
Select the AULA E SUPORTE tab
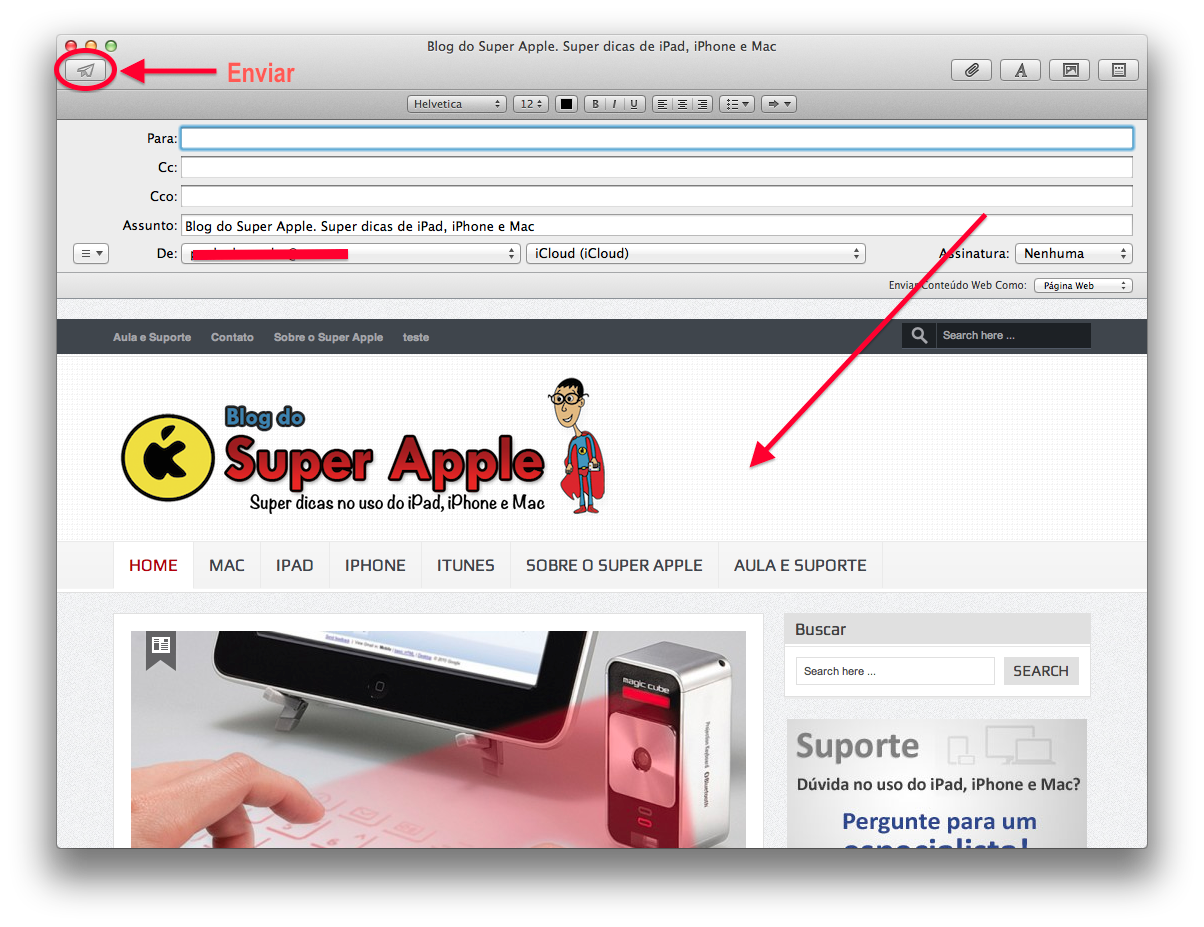[800, 565]
